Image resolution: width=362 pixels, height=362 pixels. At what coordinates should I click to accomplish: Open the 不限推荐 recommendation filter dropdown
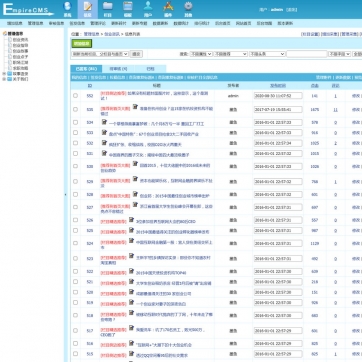[x=231, y=54]
